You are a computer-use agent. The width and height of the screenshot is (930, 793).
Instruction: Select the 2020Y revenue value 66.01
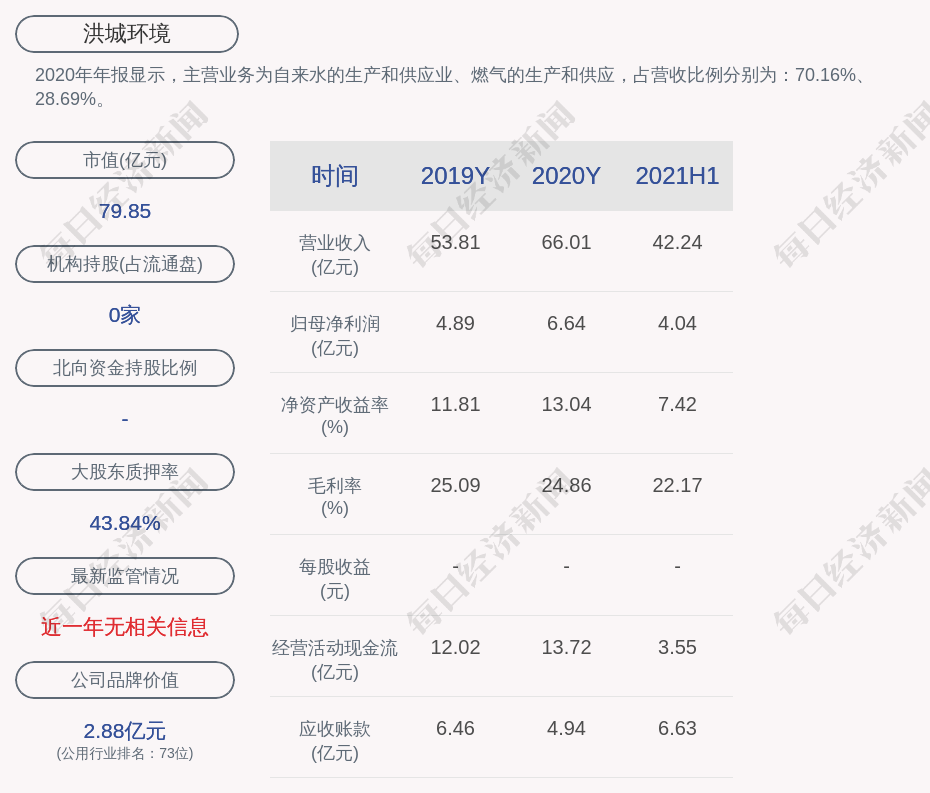pos(566,243)
